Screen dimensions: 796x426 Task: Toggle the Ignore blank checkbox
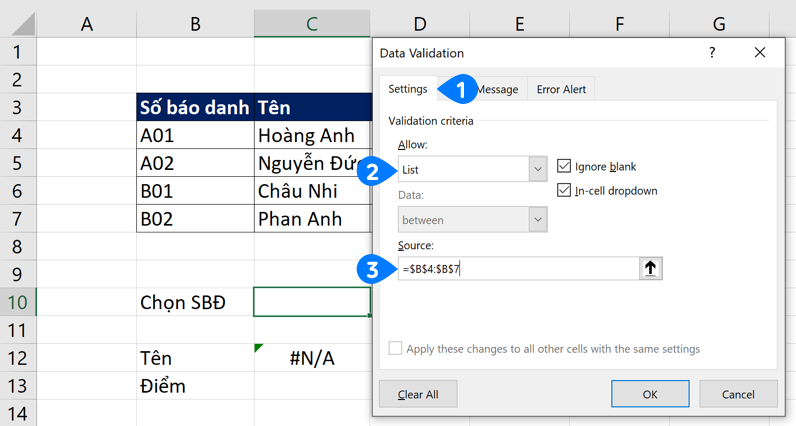point(563,166)
